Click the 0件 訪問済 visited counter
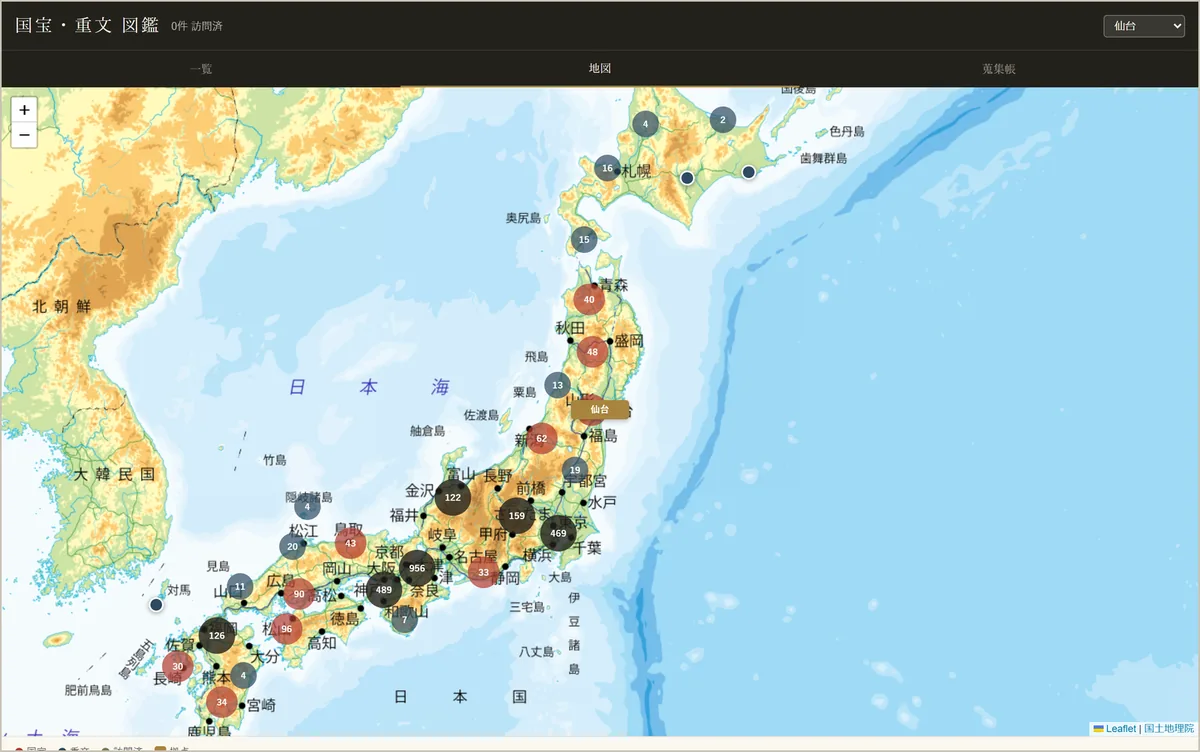The image size is (1200, 752). click(197, 26)
